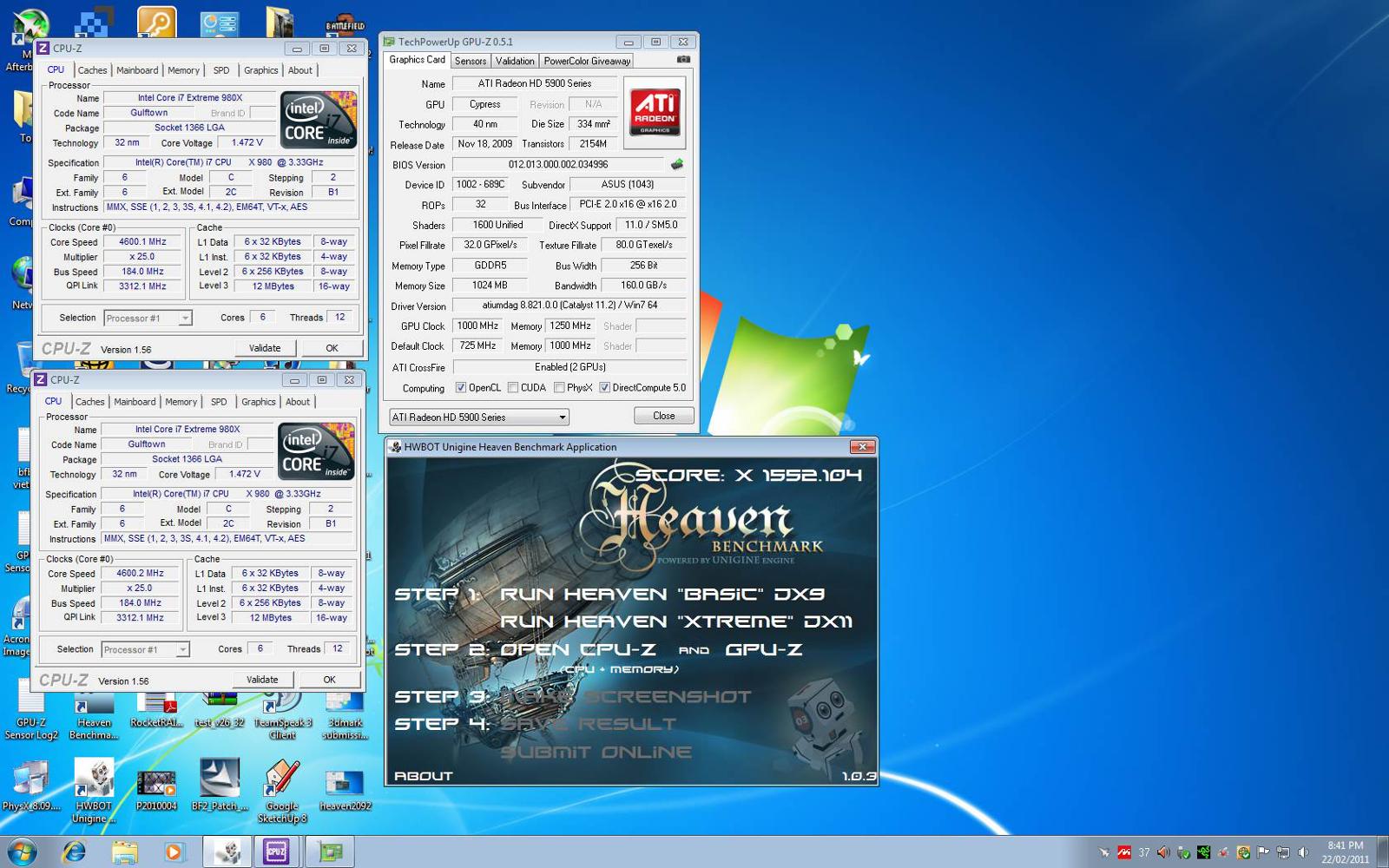This screenshot has width=1389, height=868.
Task: Open the PhysX_8.09 installer icon
Action: click(30, 786)
